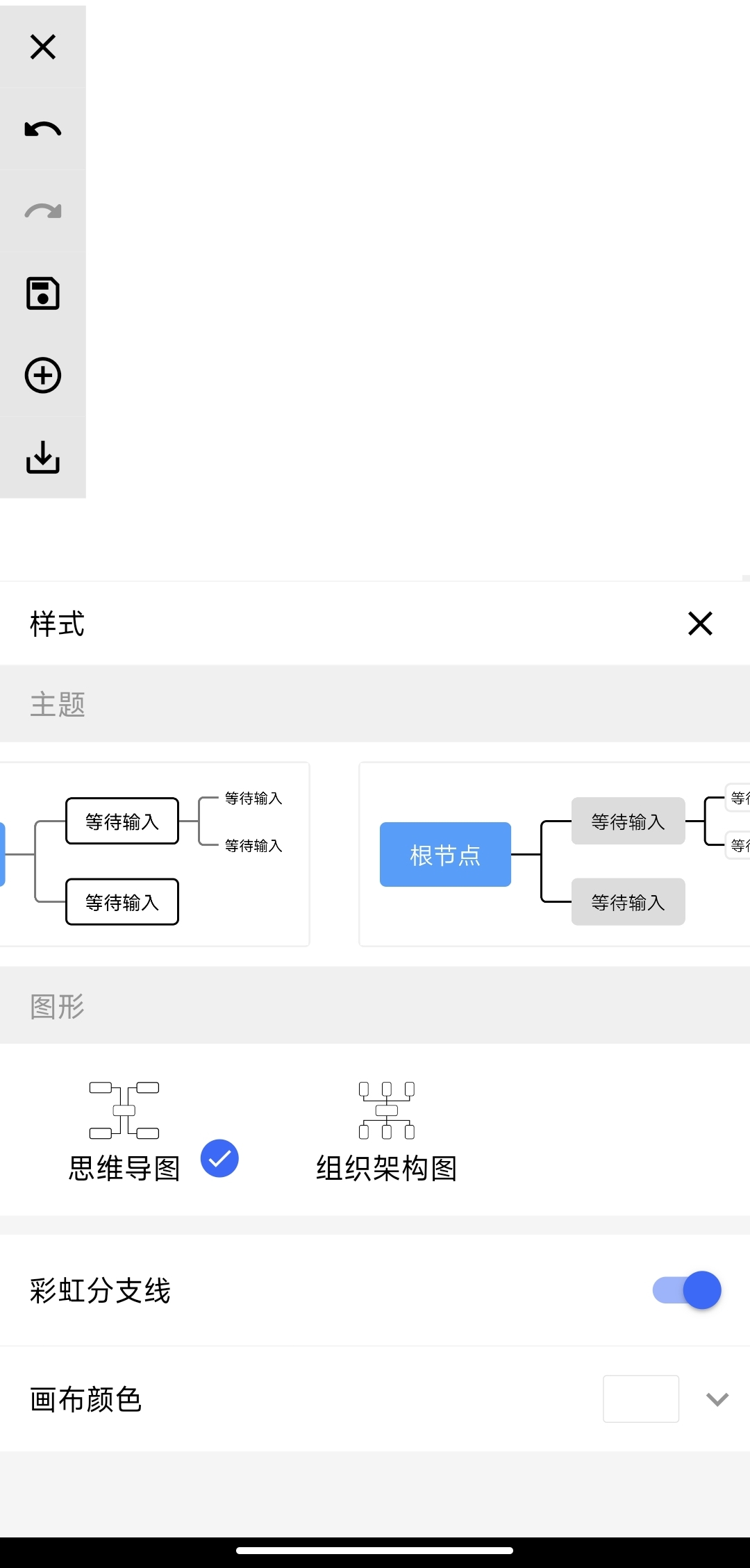Export with the download icon
Image resolution: width=750 pixels, height=1568 pixels.
[43, 458]
